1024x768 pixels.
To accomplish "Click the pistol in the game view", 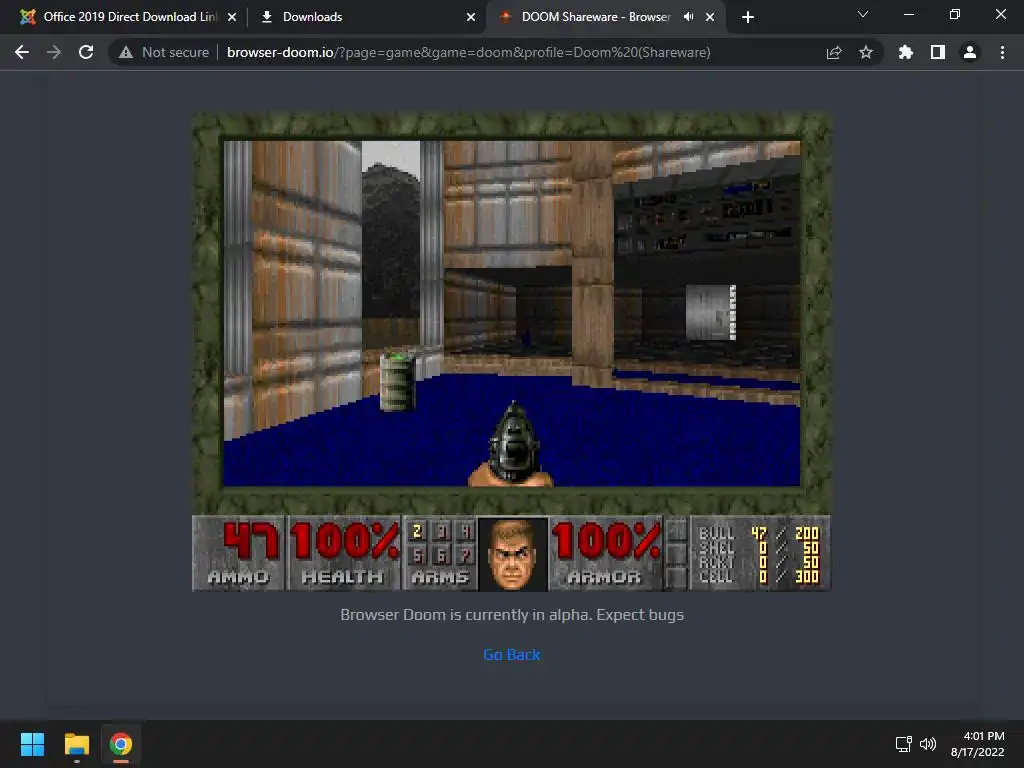I will [x=512, y=444].
